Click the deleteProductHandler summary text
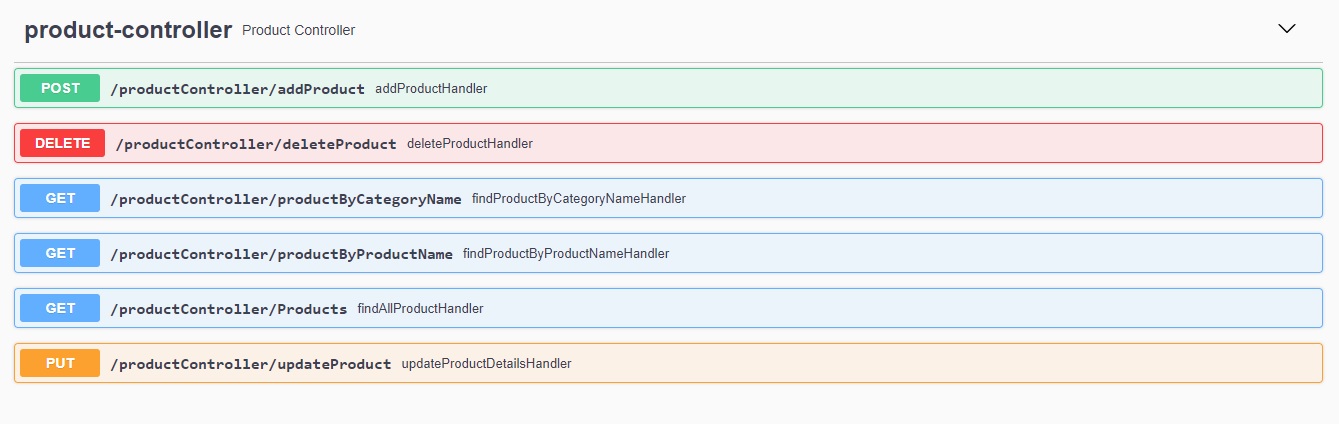 470,144
